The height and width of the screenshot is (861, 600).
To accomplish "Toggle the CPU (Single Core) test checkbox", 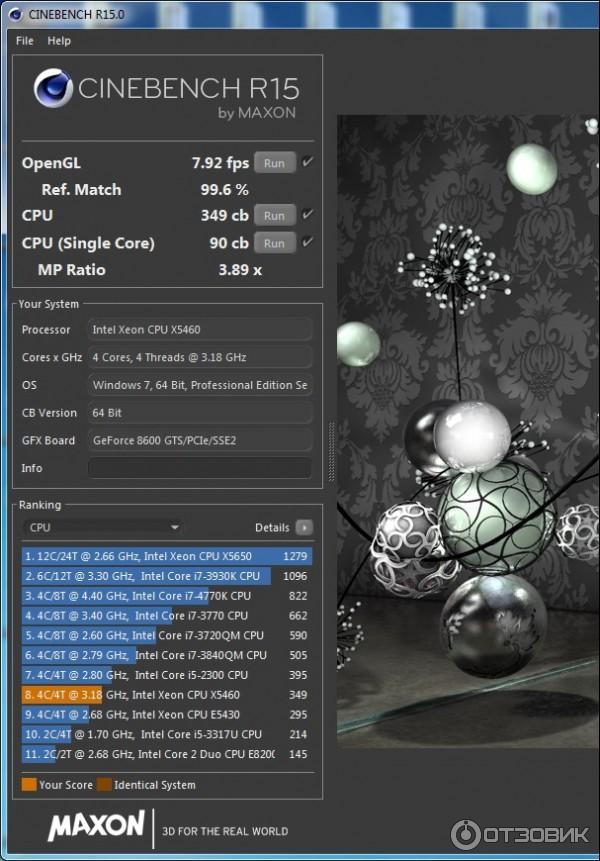I will (x=307, y=242).
